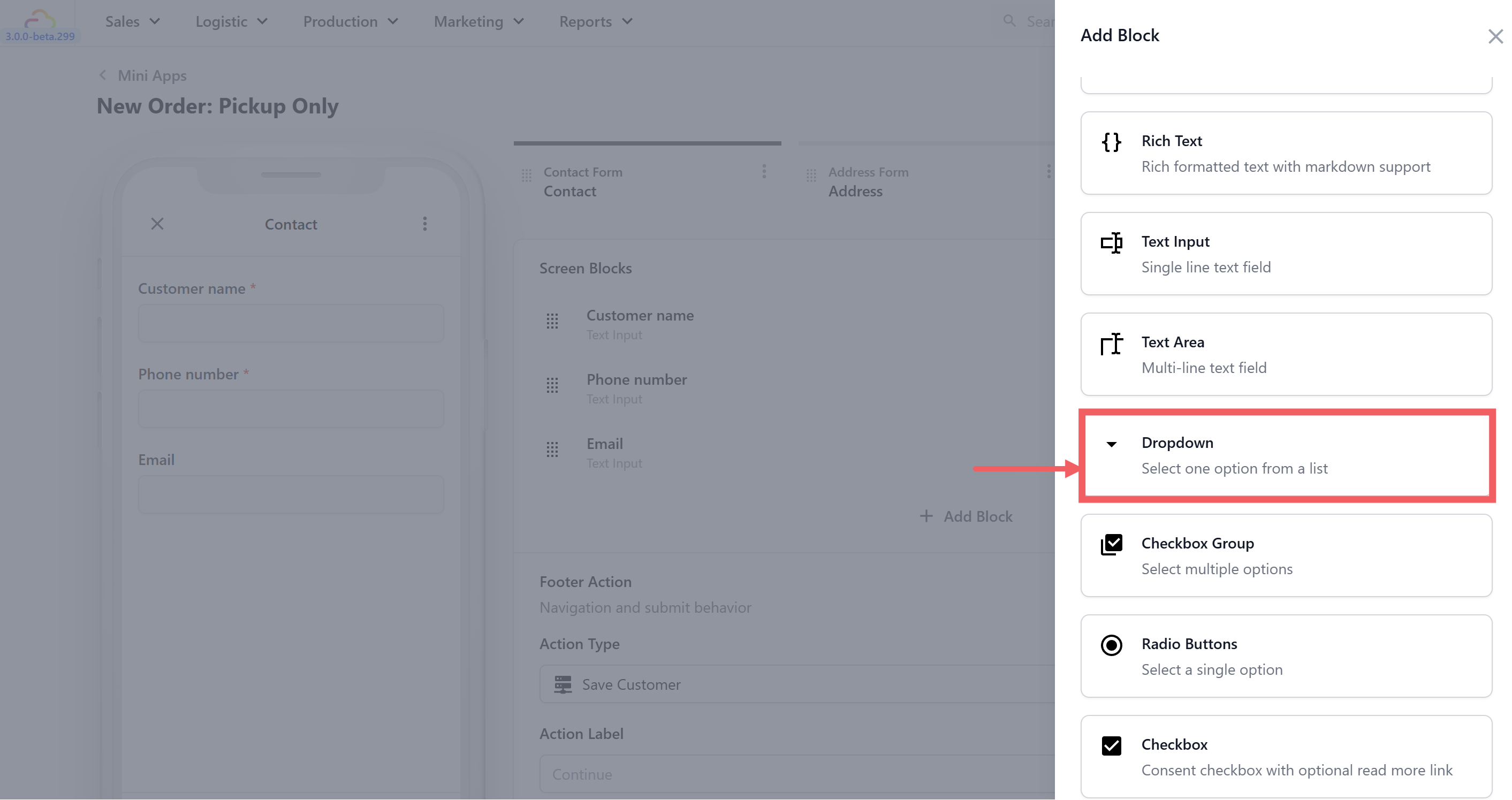Screen dimensions: 1512x800
Task: Choose the Checkbox Group block card
Action: pyautogui.click(x=1286, y=555)
